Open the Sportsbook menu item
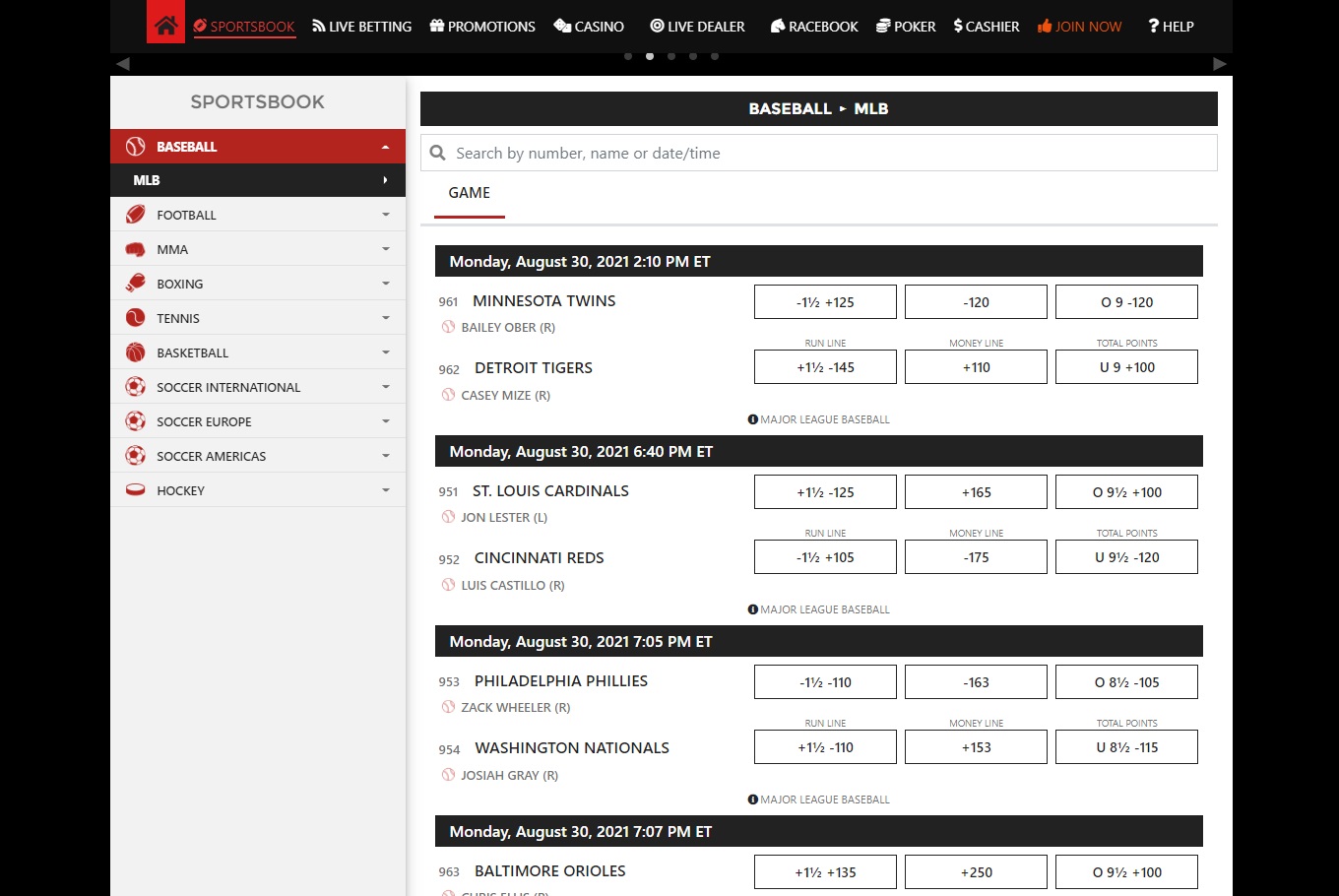 [x=244, y=27]
